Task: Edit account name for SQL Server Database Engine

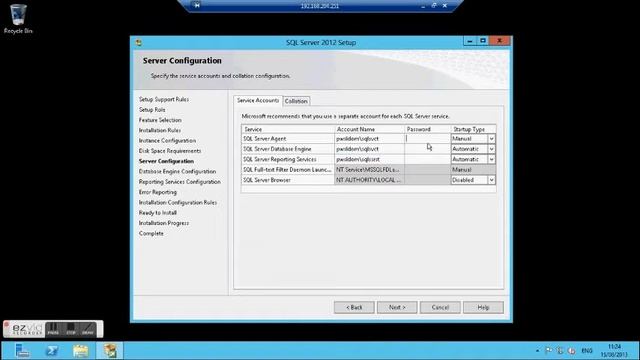Action: 369,149
